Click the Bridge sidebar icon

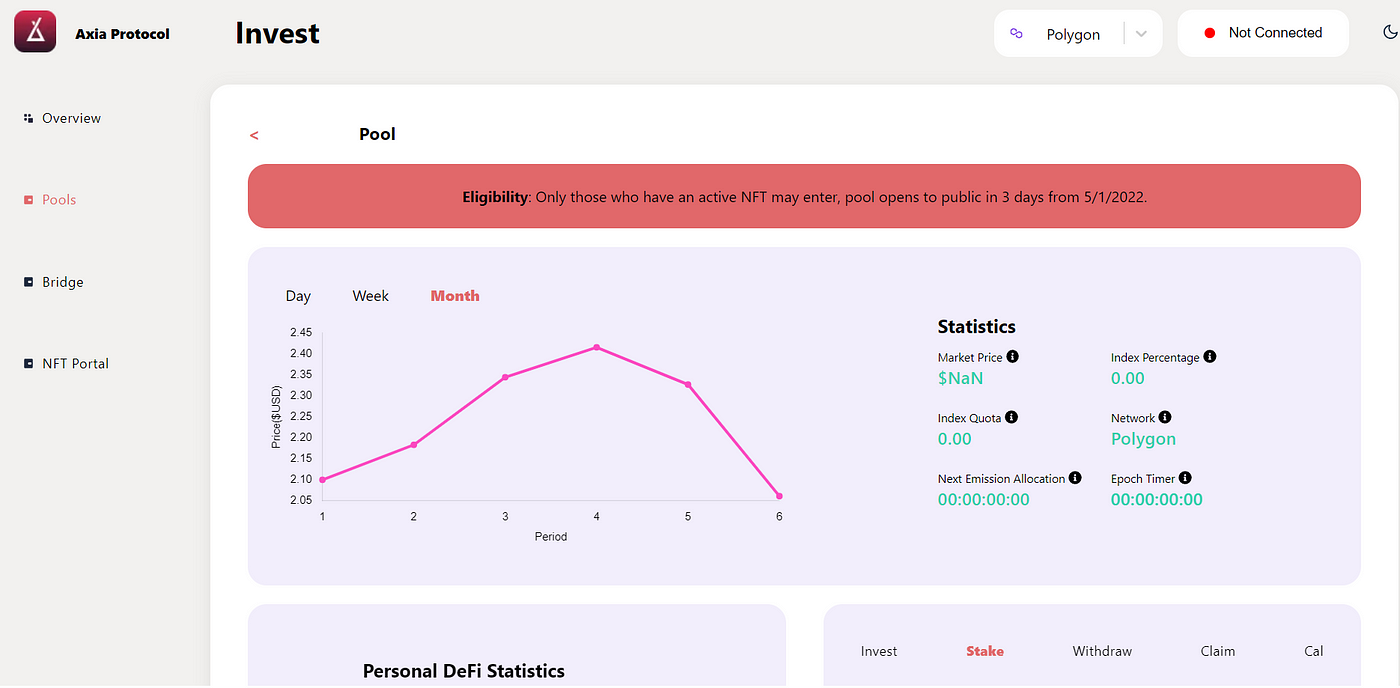pos(28,282)
